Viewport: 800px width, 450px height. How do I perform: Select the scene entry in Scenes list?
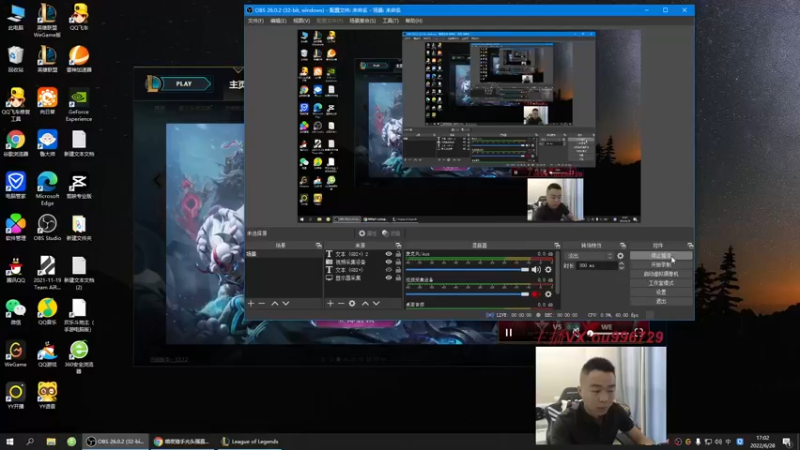(284, 254)
